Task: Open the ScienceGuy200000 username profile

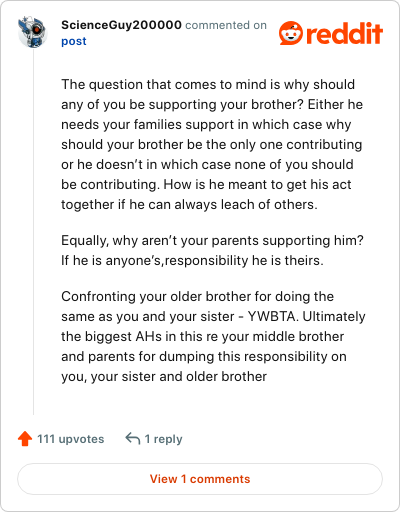Action: click(x=121, y=25)
